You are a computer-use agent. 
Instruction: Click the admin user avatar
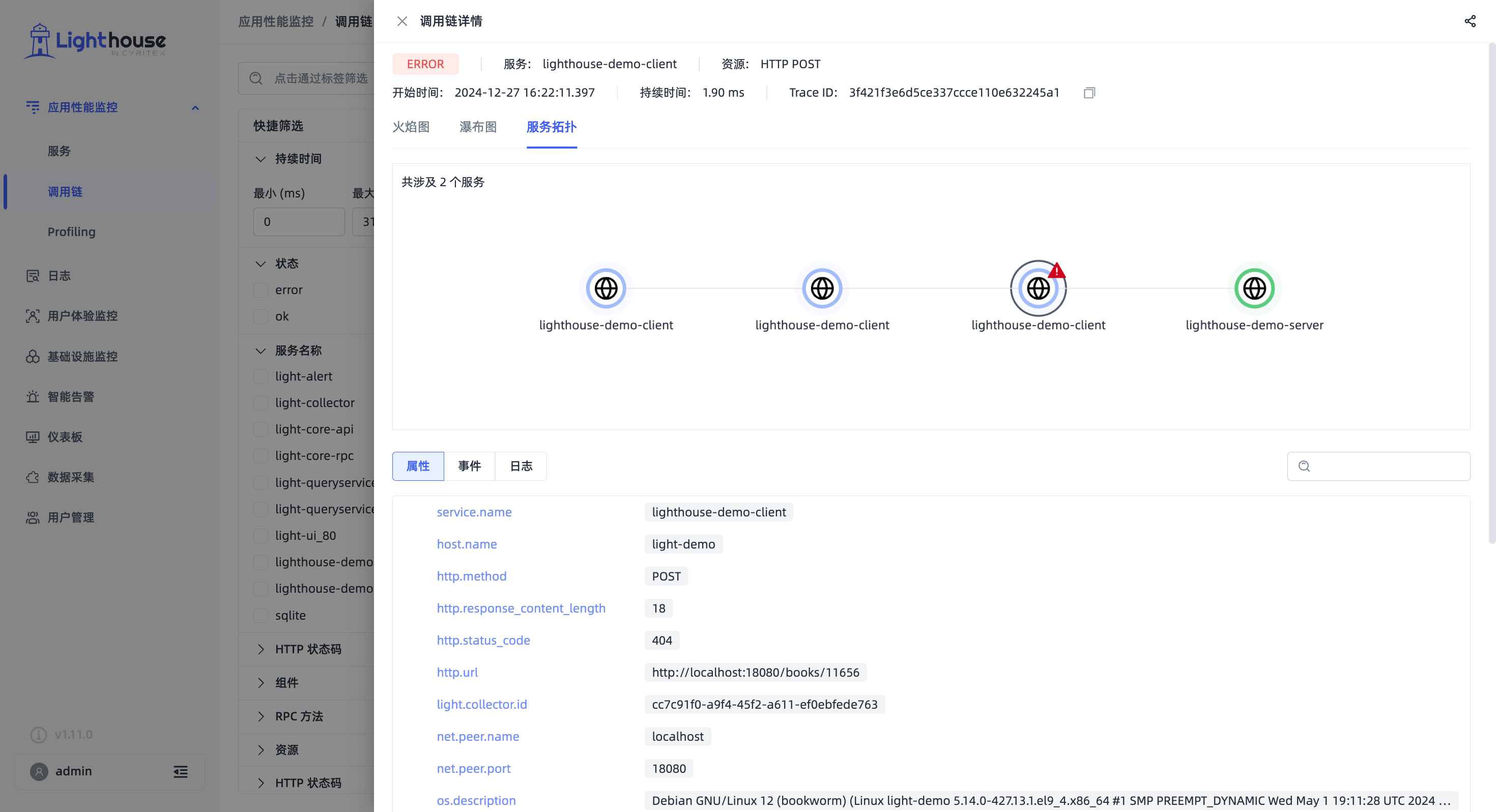[39, 771]
